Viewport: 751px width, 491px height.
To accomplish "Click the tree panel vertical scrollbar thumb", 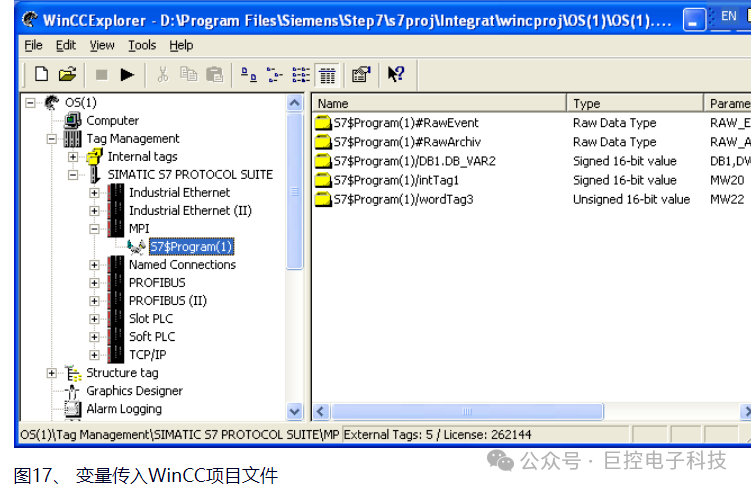I will (295, 192).
